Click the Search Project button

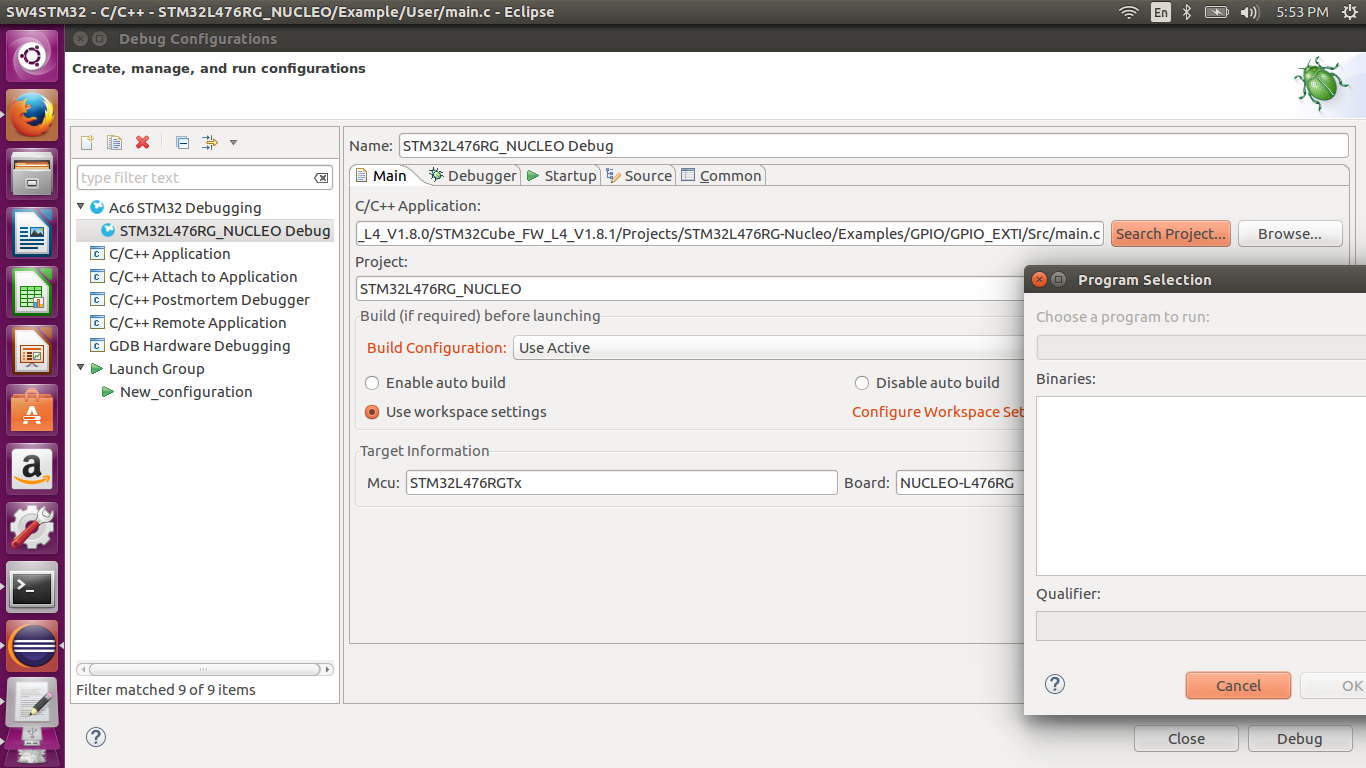tap(1170, 234)
